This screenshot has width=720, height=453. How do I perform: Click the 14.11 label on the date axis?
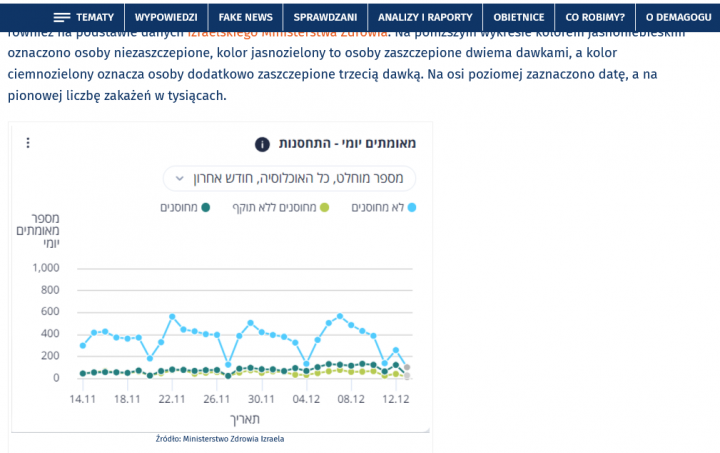click(83, 399)
